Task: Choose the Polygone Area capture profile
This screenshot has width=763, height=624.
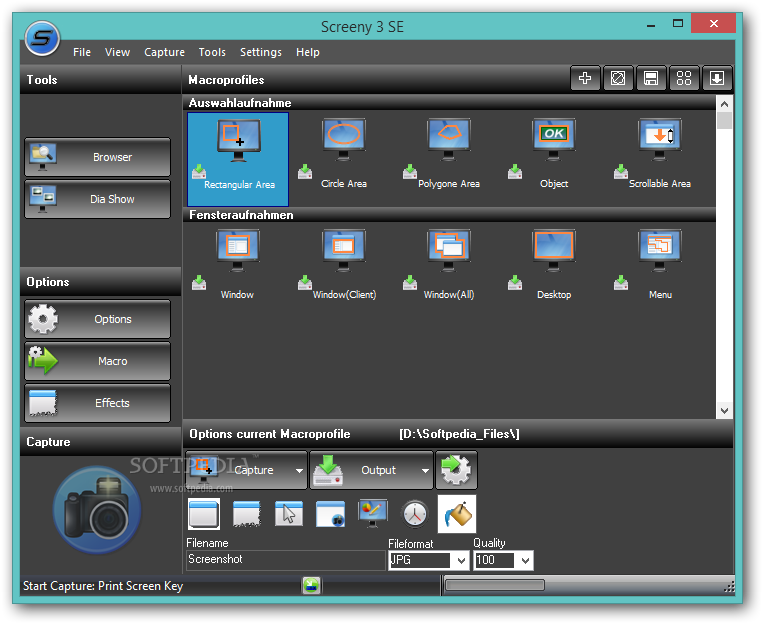Action: (x=449, y=154)
